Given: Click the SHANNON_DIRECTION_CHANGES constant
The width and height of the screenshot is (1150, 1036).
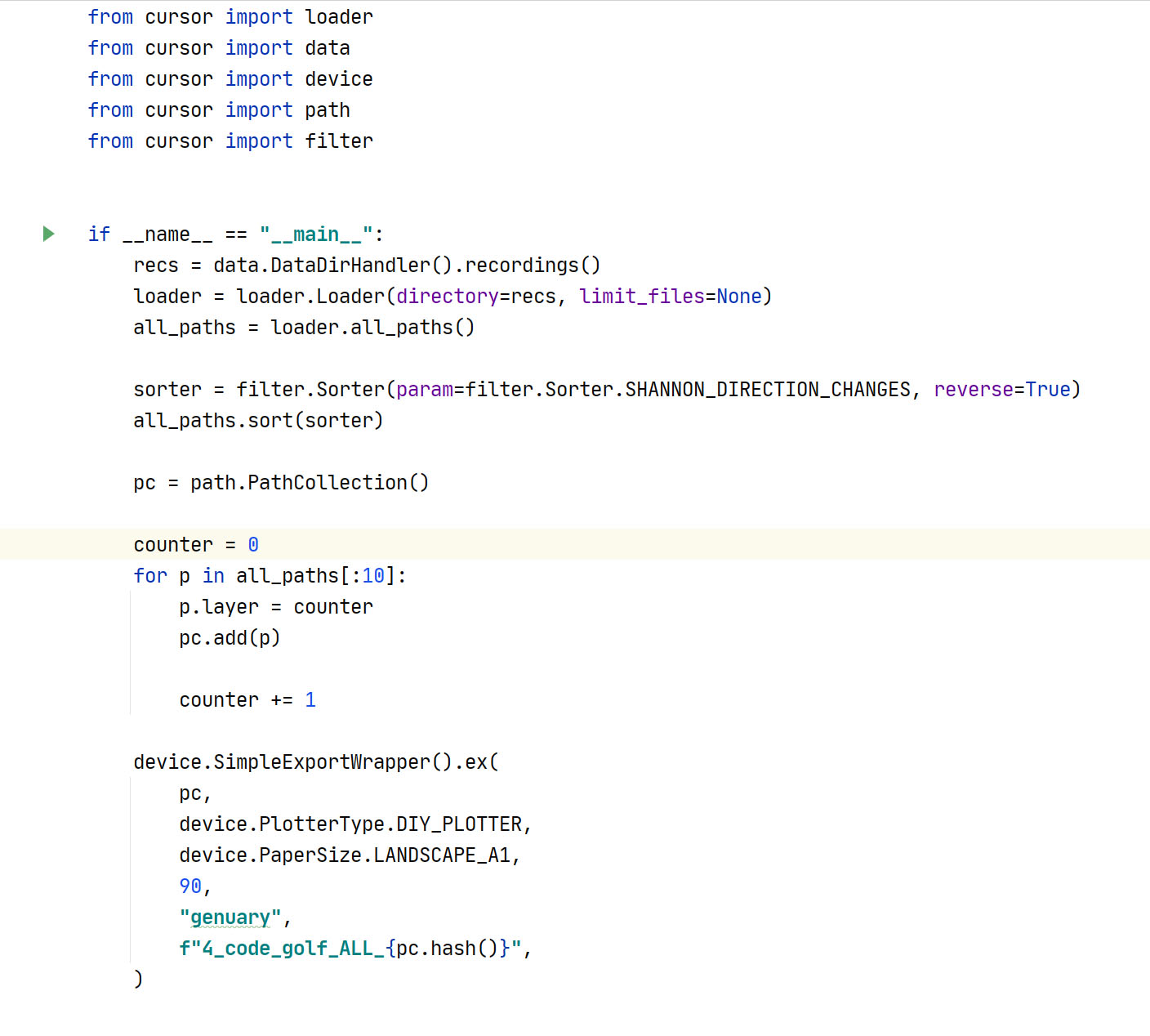Looking at the screenshot, I should point(767,390).
